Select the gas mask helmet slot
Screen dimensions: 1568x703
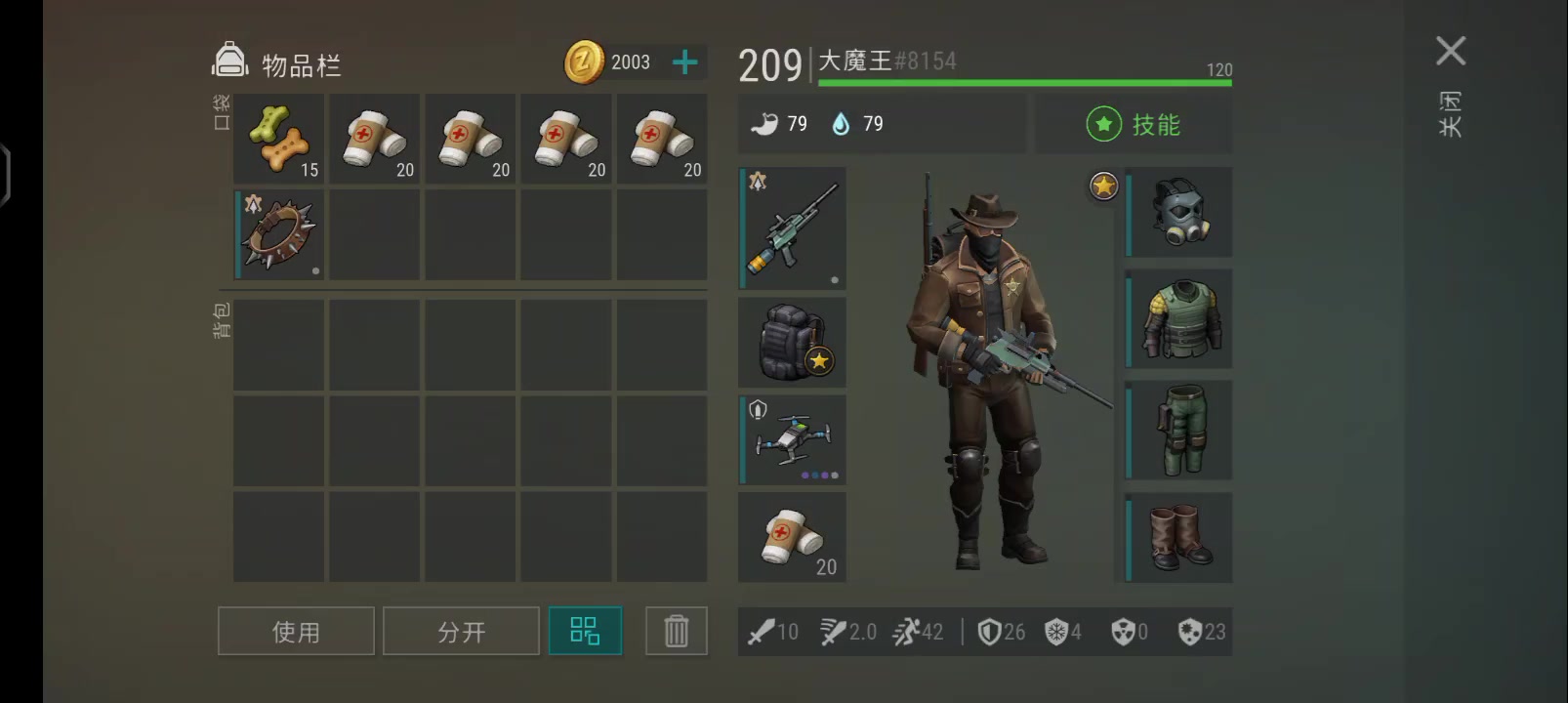pos(1179,212)
